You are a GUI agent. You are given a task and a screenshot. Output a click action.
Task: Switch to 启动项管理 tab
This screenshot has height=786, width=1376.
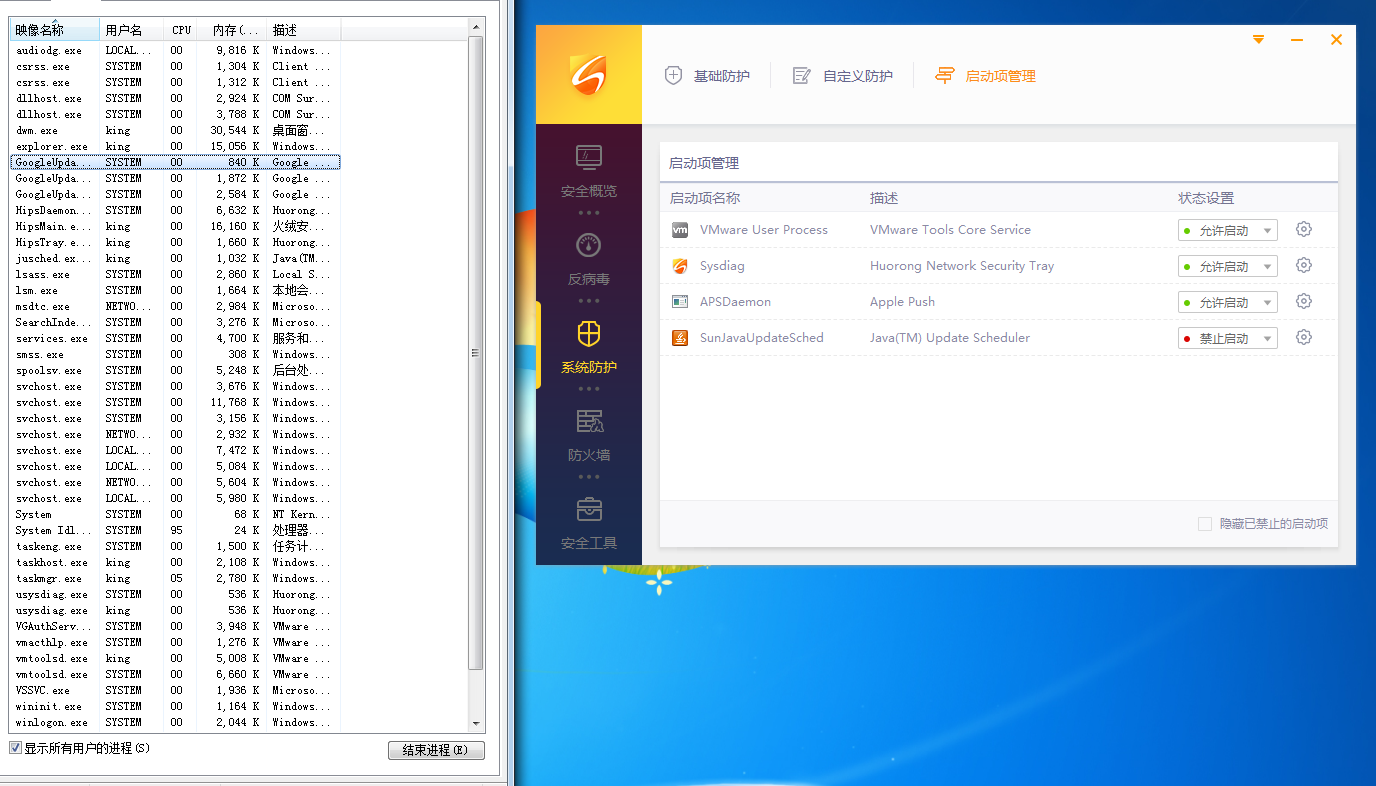point(985,76)
